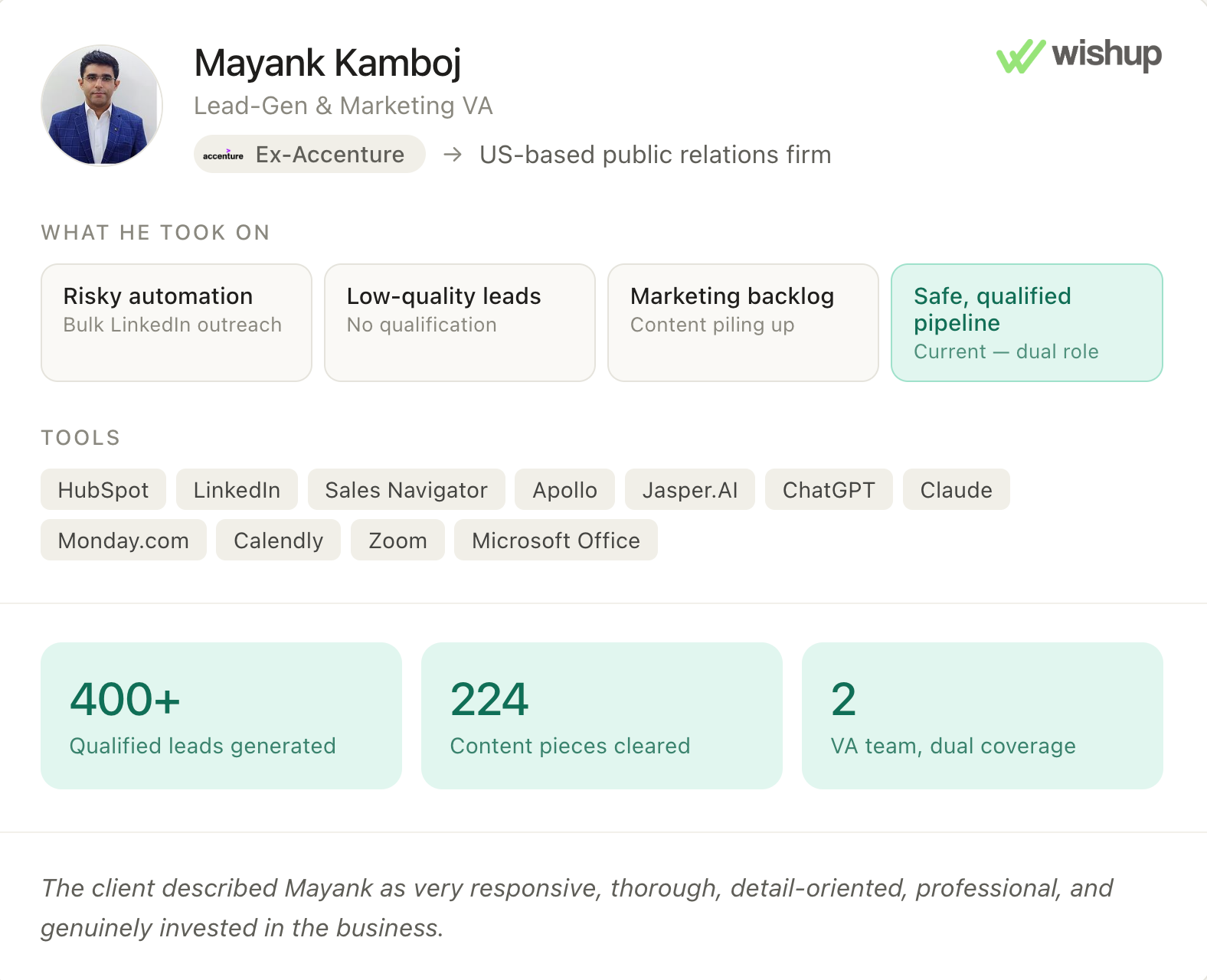Screen dimensions: 1207x980
Task: Select the Ex-Accenture badge
Action: pyautogui.click(x=309, y=154)
